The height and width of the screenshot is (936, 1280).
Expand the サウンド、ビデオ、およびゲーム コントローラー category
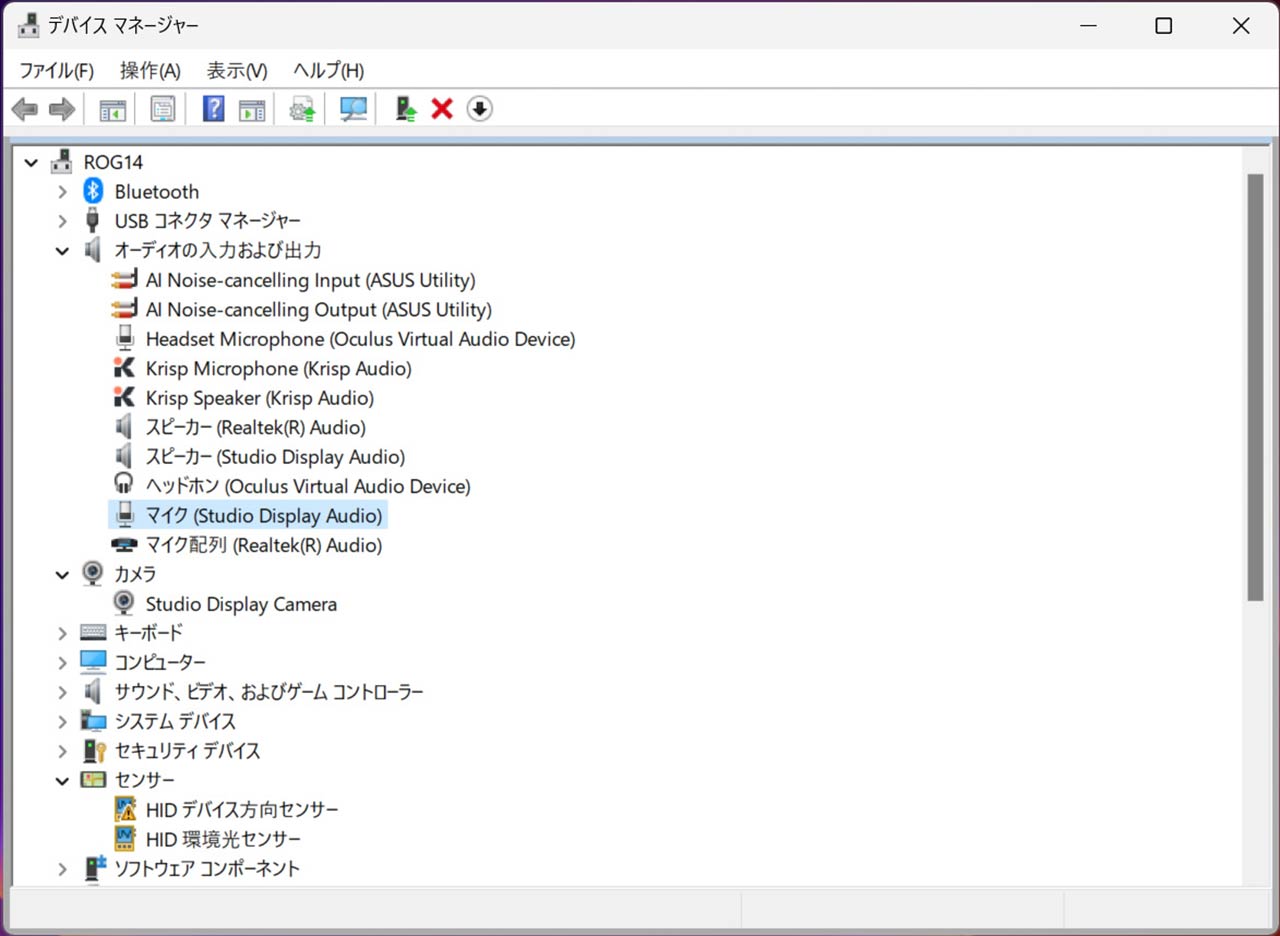coord(62,692)
